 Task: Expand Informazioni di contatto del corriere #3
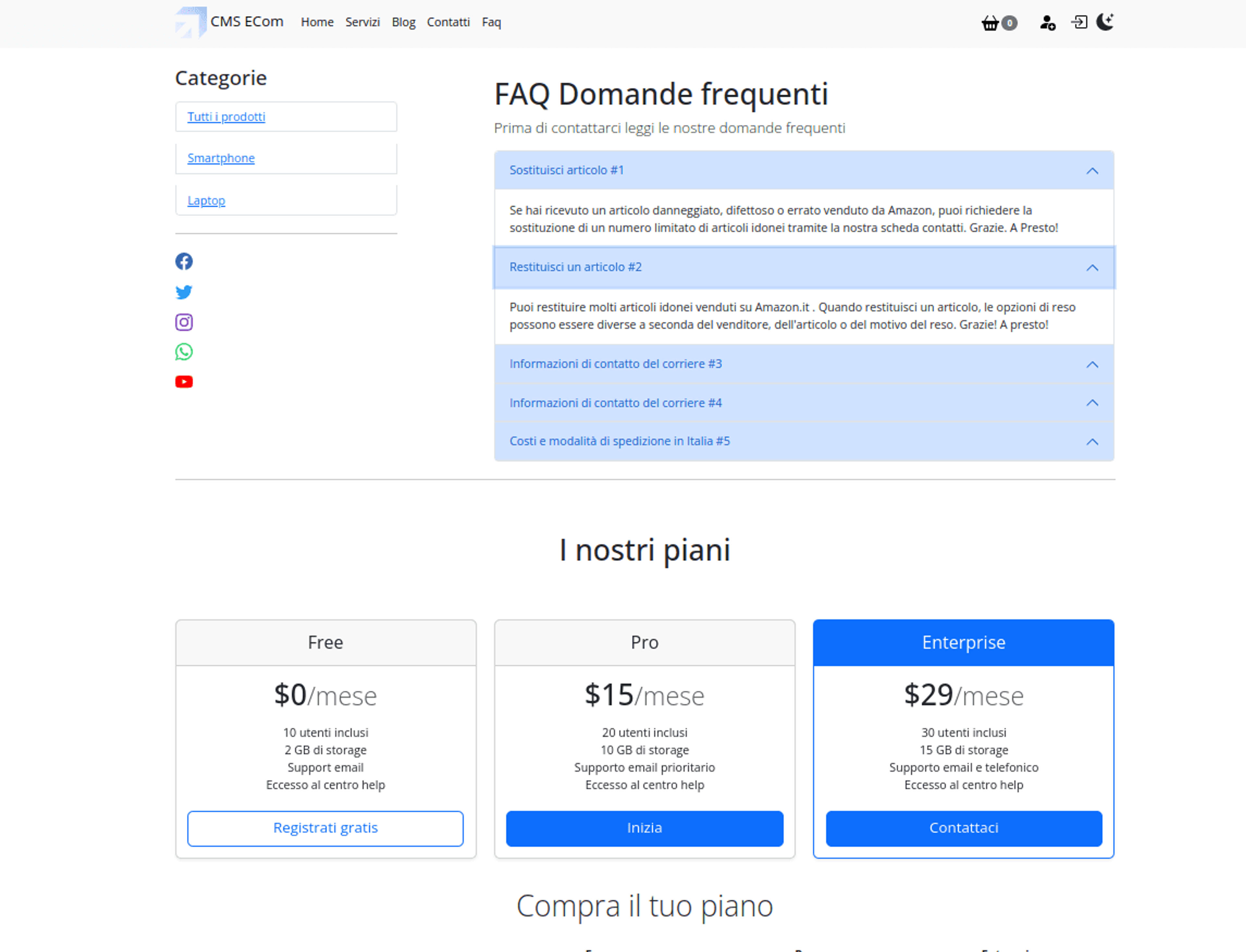(804, 364)
